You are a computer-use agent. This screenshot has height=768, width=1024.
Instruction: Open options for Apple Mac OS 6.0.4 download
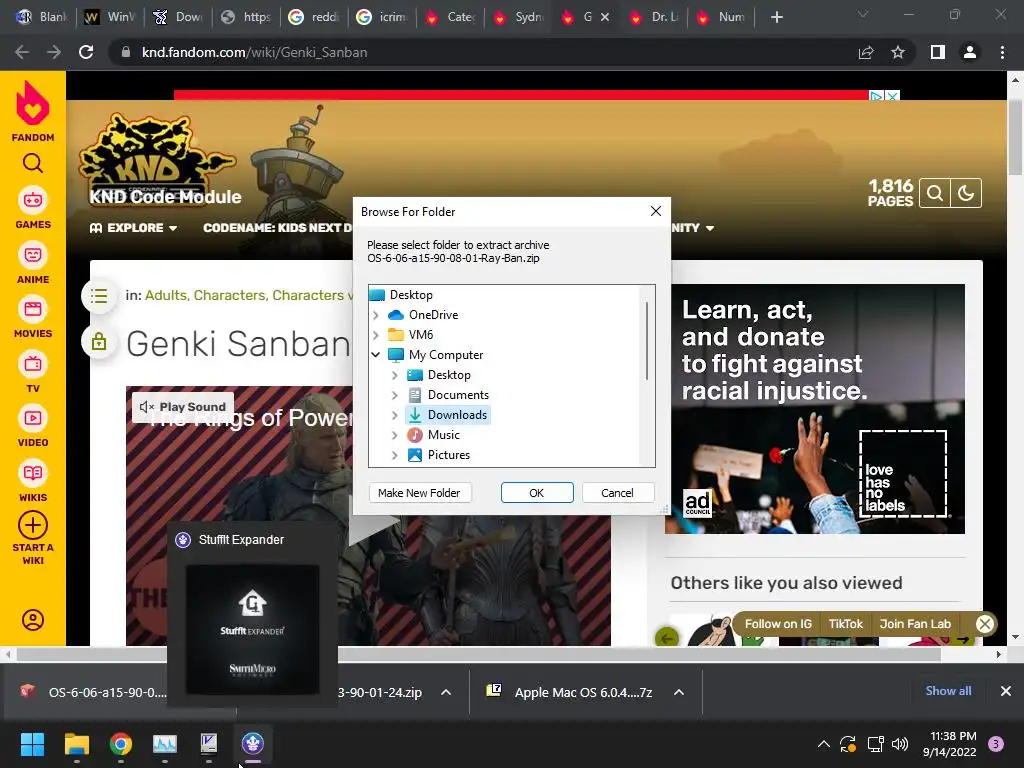(x=679, y=692)
